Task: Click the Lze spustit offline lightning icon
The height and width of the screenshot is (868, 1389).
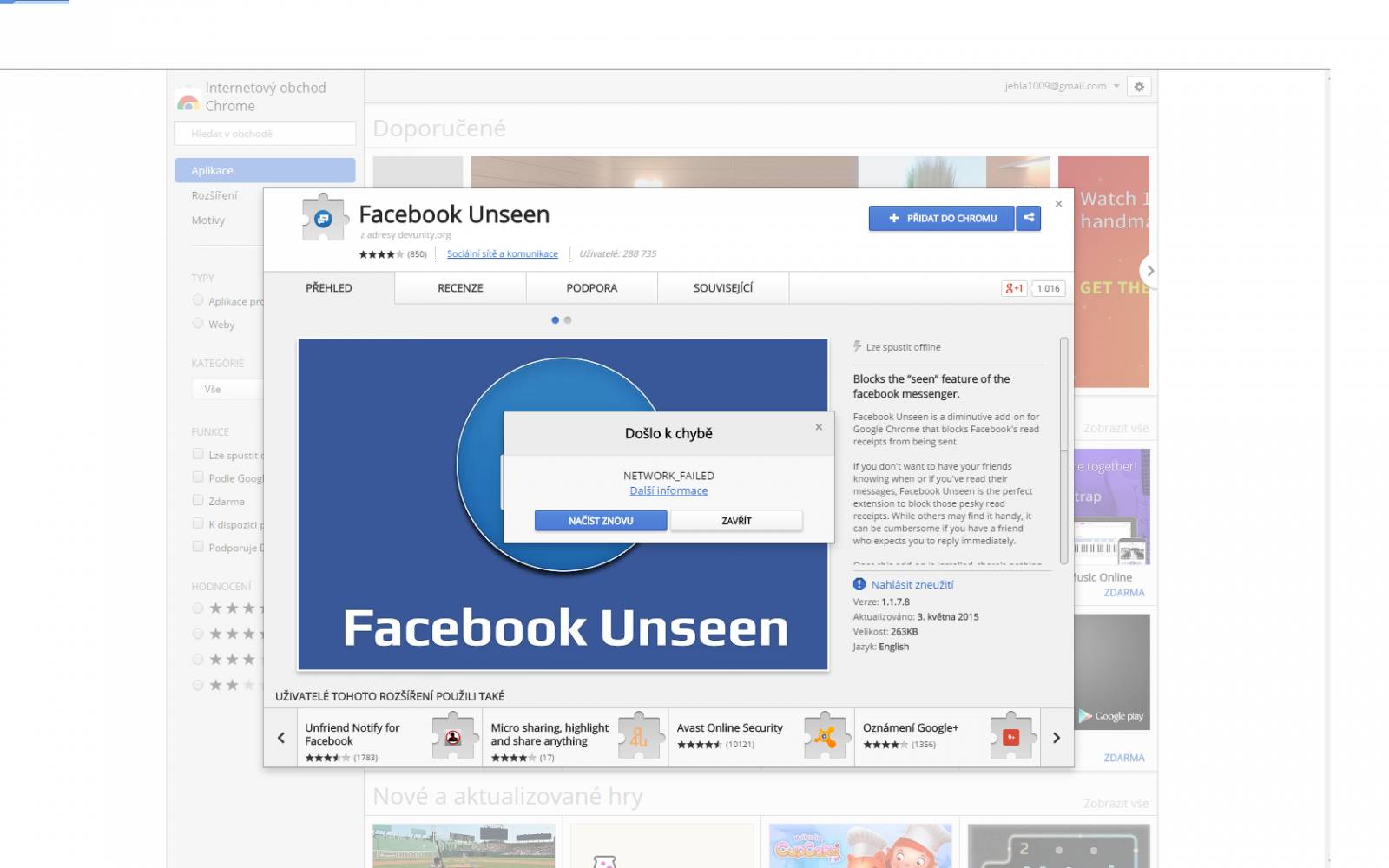Action: click(858, 346)
